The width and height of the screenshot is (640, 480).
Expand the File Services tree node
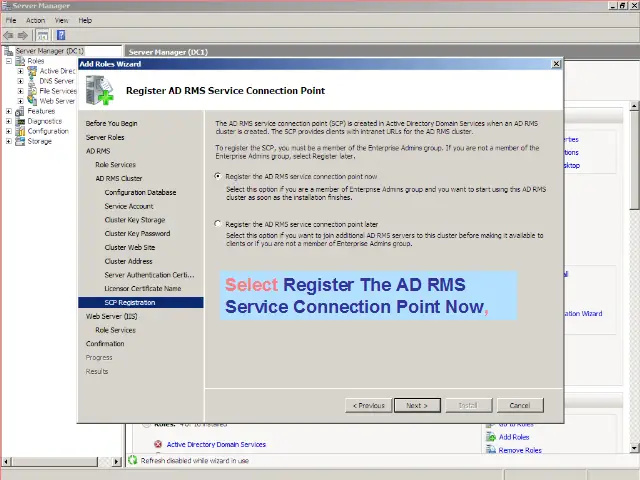[x=20, y=91]
